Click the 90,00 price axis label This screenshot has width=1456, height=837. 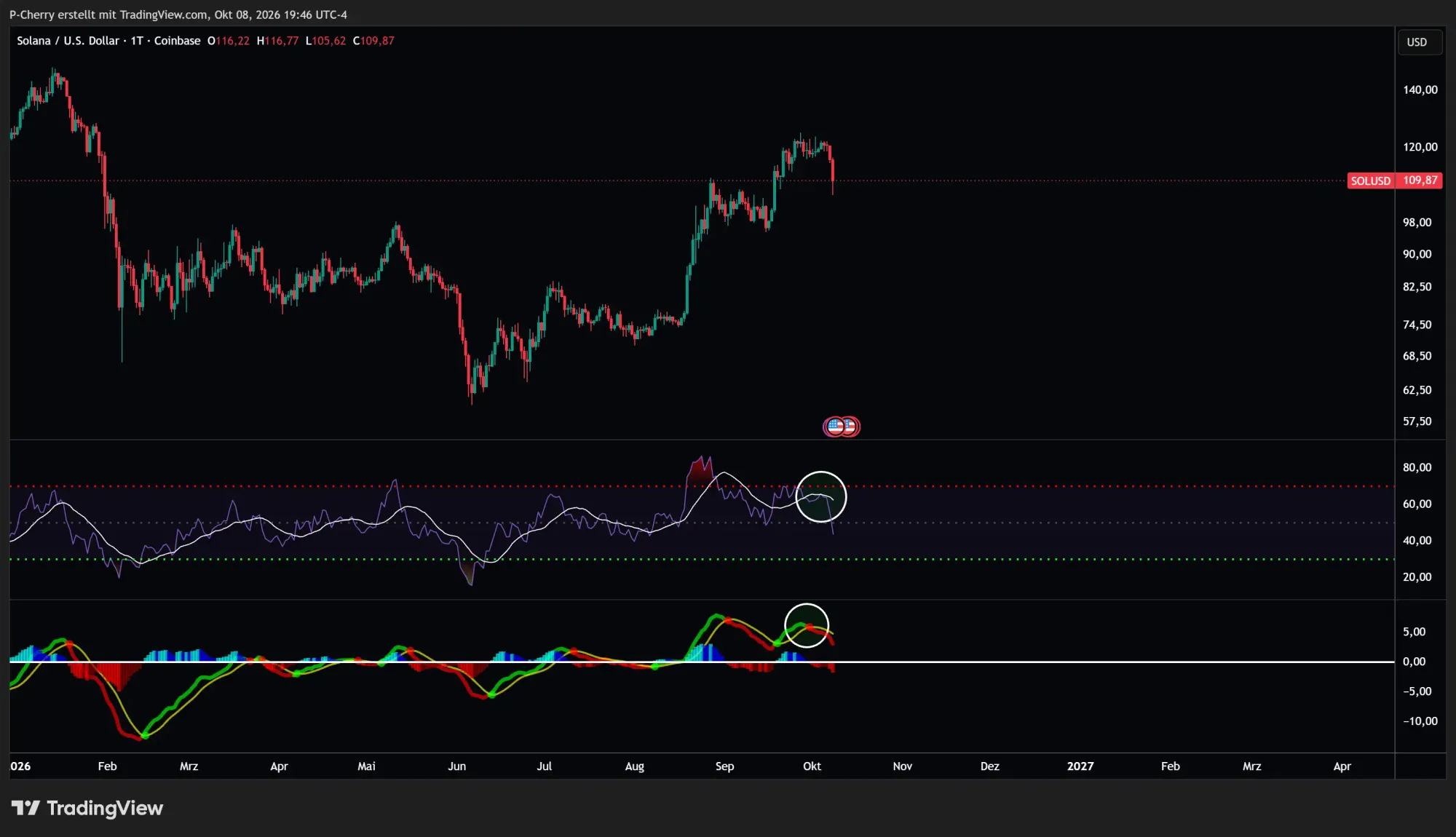click(x=1417, y=254)
